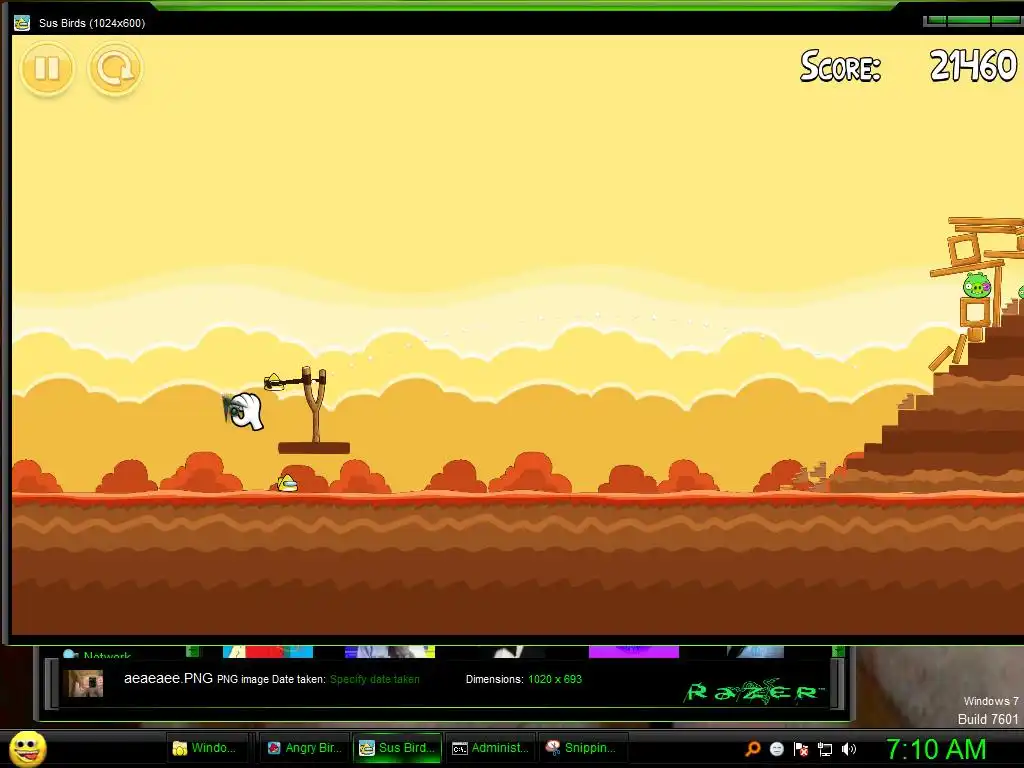The image size is (1024, 768).
Task: Click the 7:10 AM clock
Action: [x=936, y=749]
